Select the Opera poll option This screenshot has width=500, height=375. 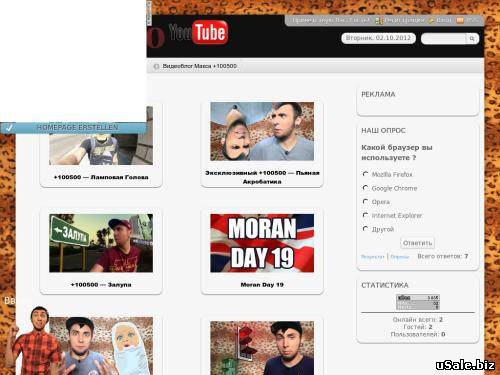[x=365, y=202]
